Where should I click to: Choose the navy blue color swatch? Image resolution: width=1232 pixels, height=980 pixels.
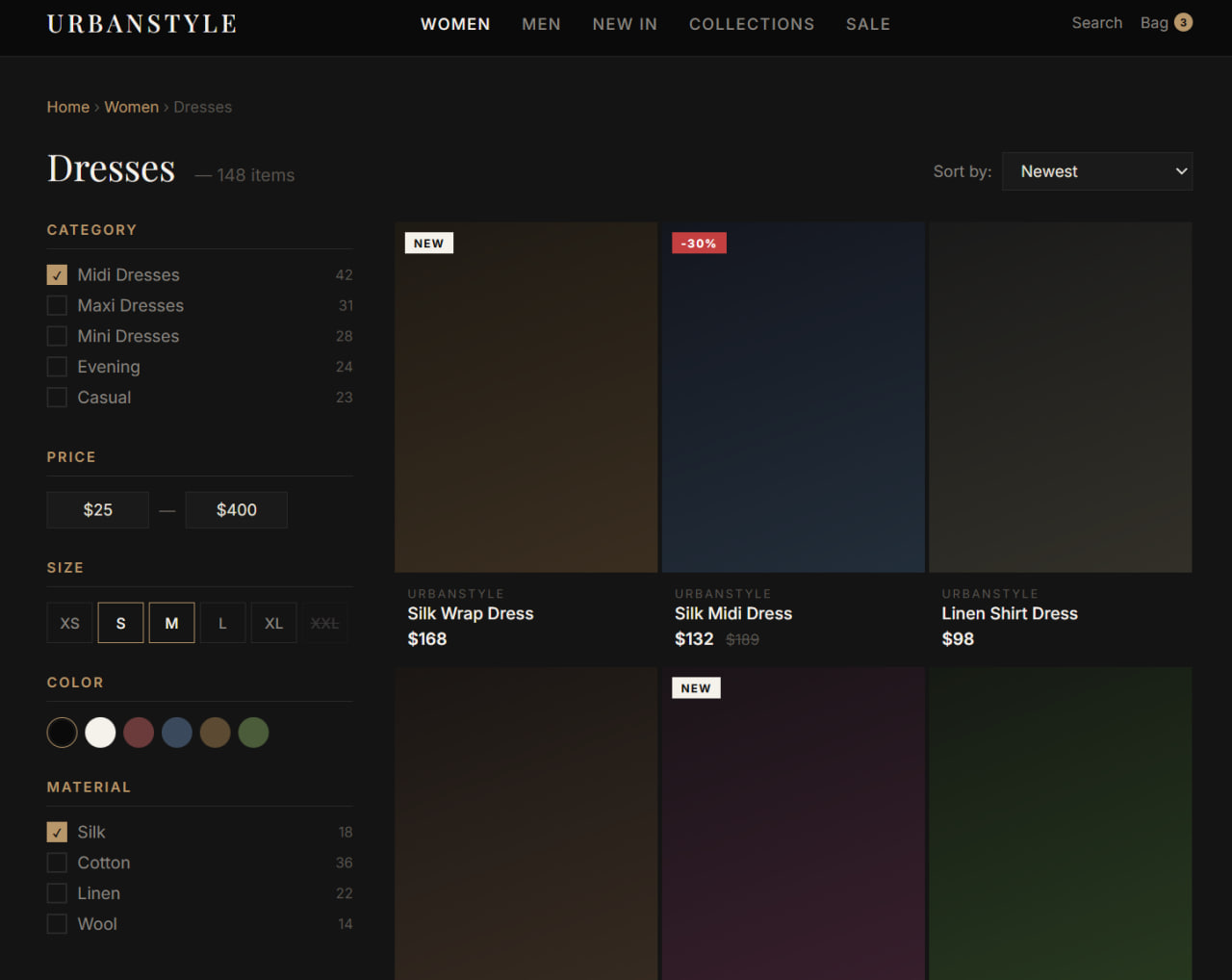(x=177, y=733)
